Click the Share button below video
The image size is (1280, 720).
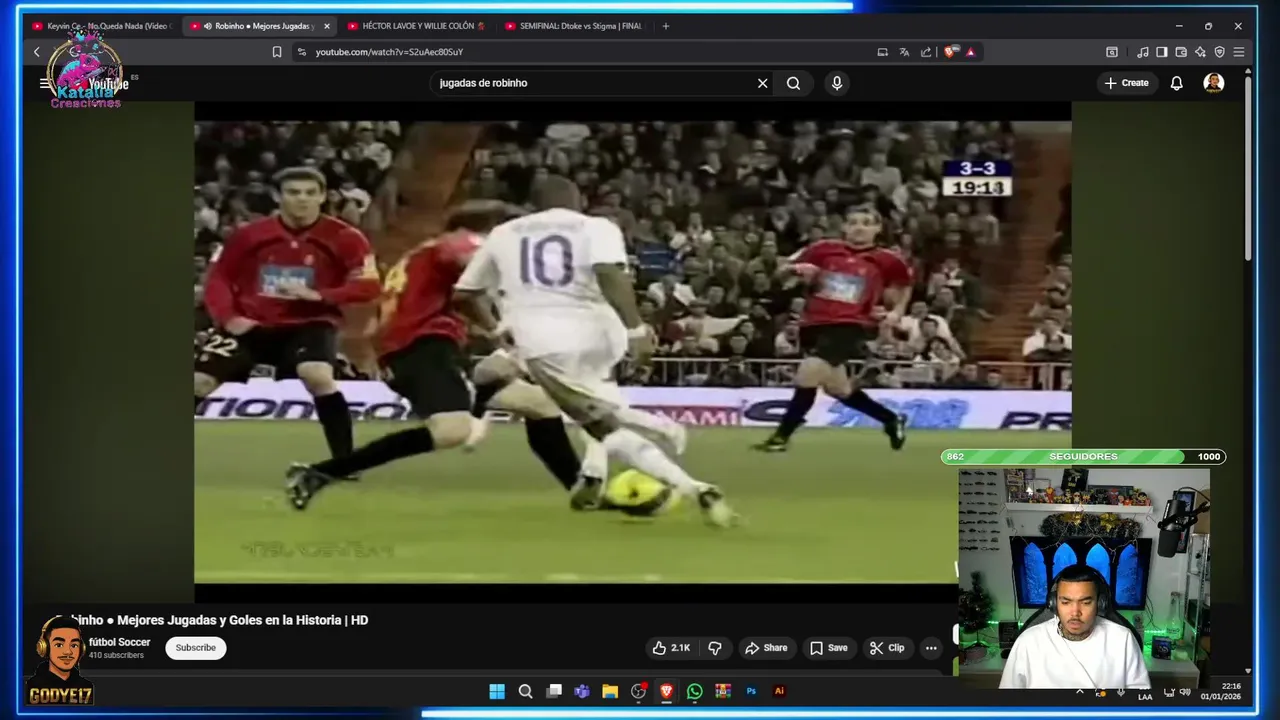tap(766, 648)
